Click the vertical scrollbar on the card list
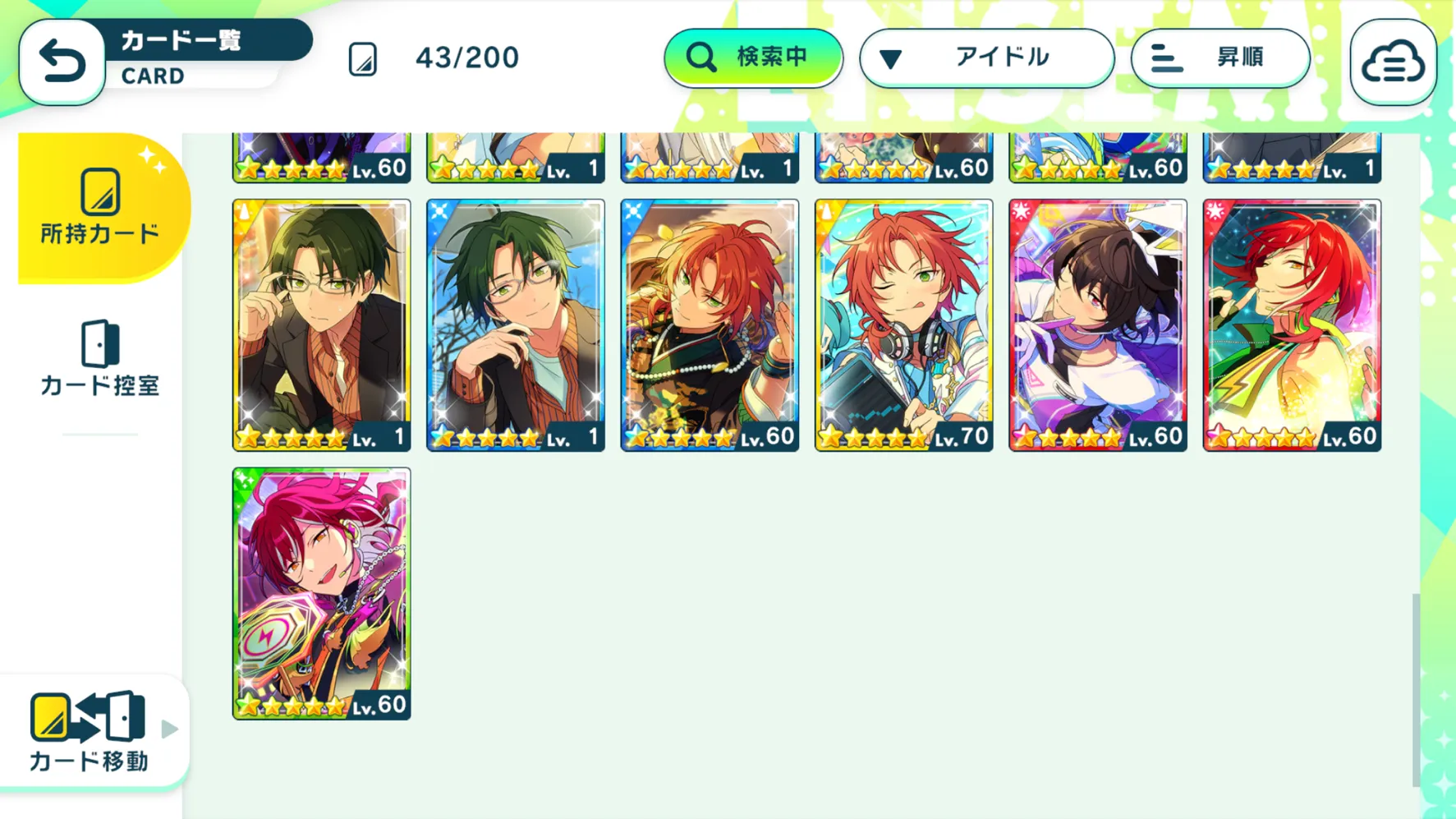Image resolution: width=1456 pixels, height=819 pixels. click(1416, 690)
